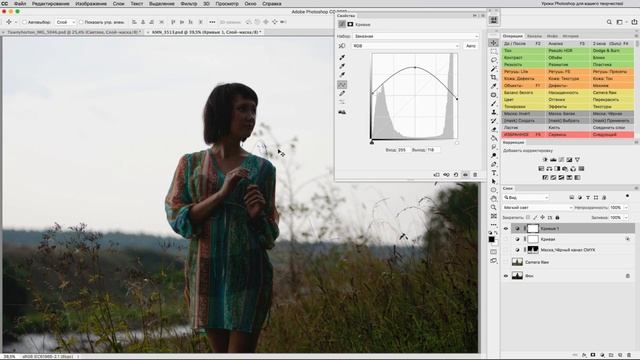The image size is (640, 360).
Task: Click the Авто button in Curves
Action: coord(471,46)
